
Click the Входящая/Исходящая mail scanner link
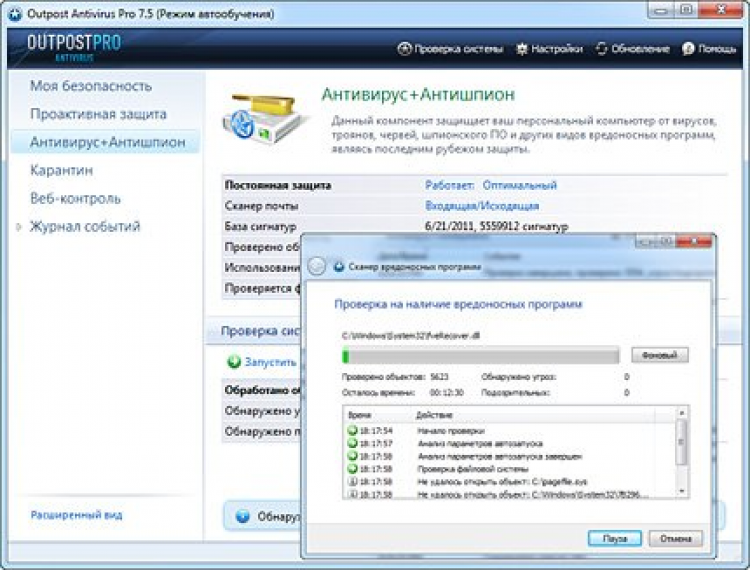point(482,206)
